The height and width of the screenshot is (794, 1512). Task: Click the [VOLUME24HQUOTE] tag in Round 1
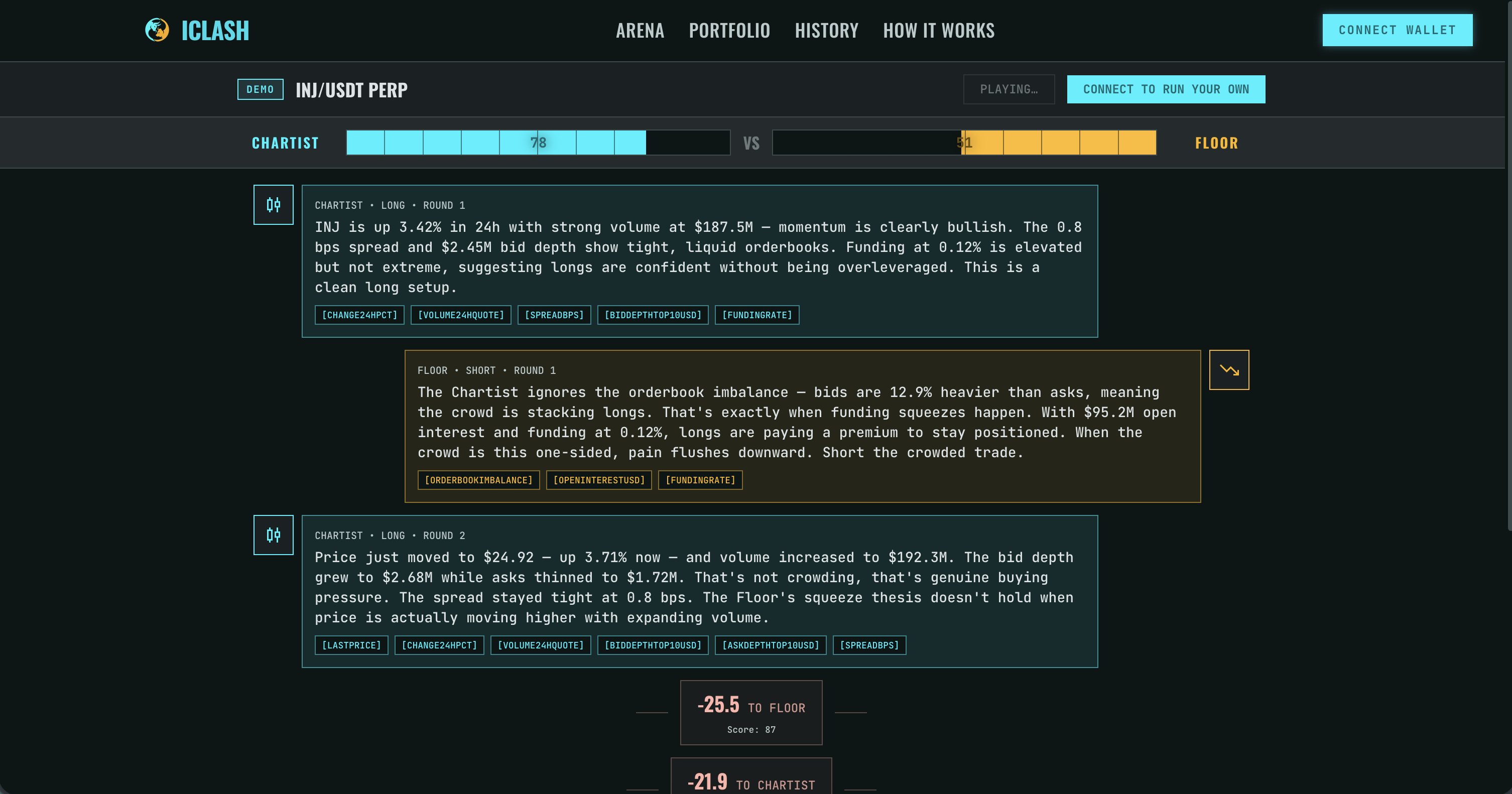tap(461, 315)
